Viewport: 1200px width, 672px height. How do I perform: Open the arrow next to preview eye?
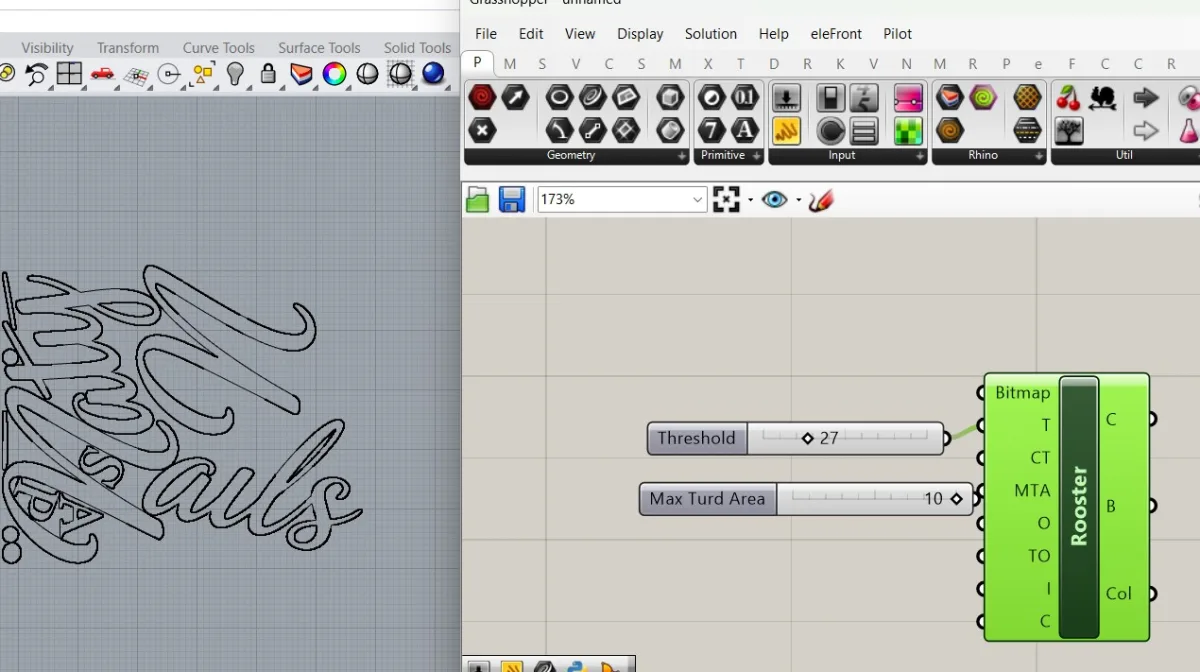(x=798, y=200)
